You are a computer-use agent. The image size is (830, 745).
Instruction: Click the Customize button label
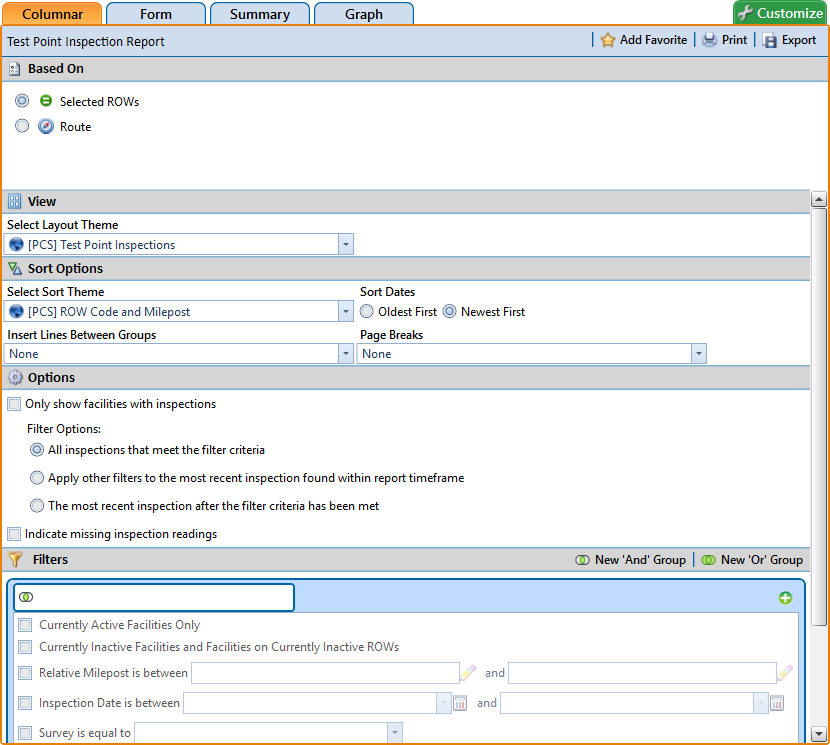(x=789, y=13)
